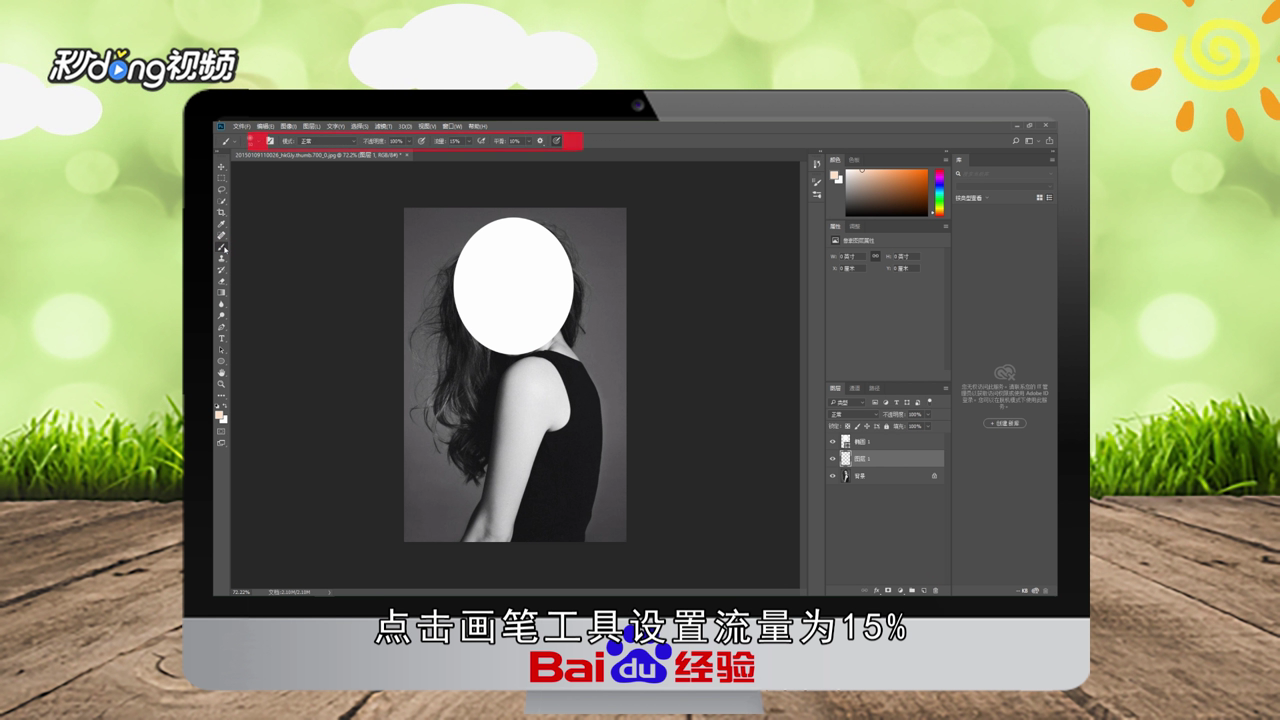Open the smoothing 10% dropdown arrow
Screen dimensions: 1280x720
(529, 141)
